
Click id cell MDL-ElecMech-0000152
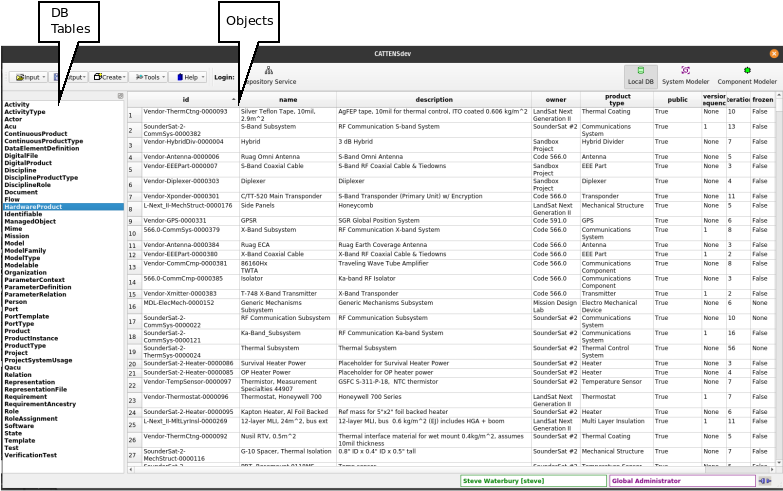point(190,306)
